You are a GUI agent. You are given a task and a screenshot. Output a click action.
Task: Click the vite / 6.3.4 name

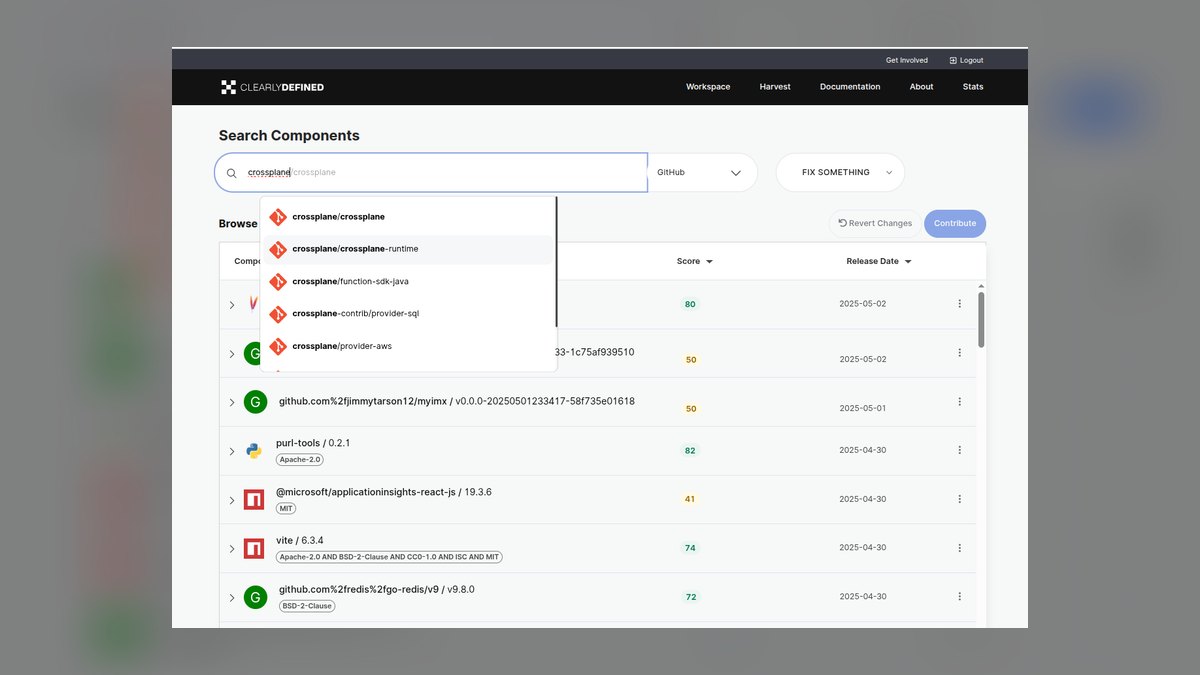point(300,541)
